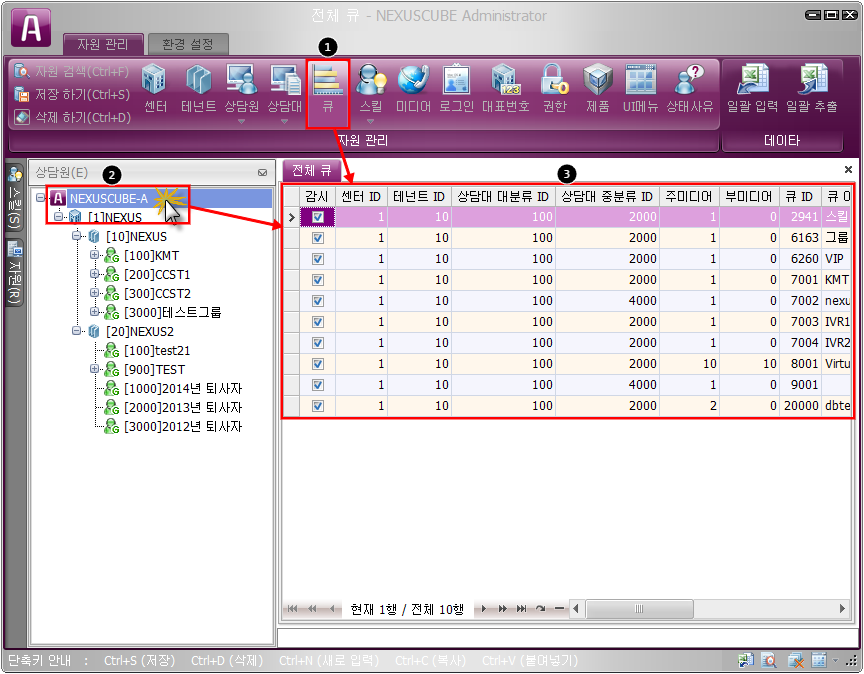Open the 미디어 globe-phone icon
The width and height of the screenshot is (864, 674).
point(413,88)
